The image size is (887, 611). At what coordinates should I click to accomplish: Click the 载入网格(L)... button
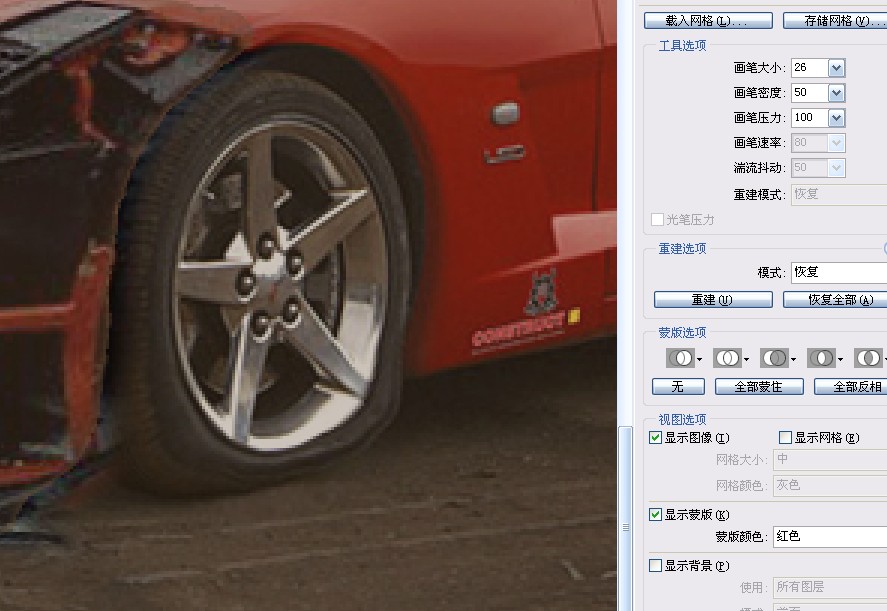click(708, 20)
